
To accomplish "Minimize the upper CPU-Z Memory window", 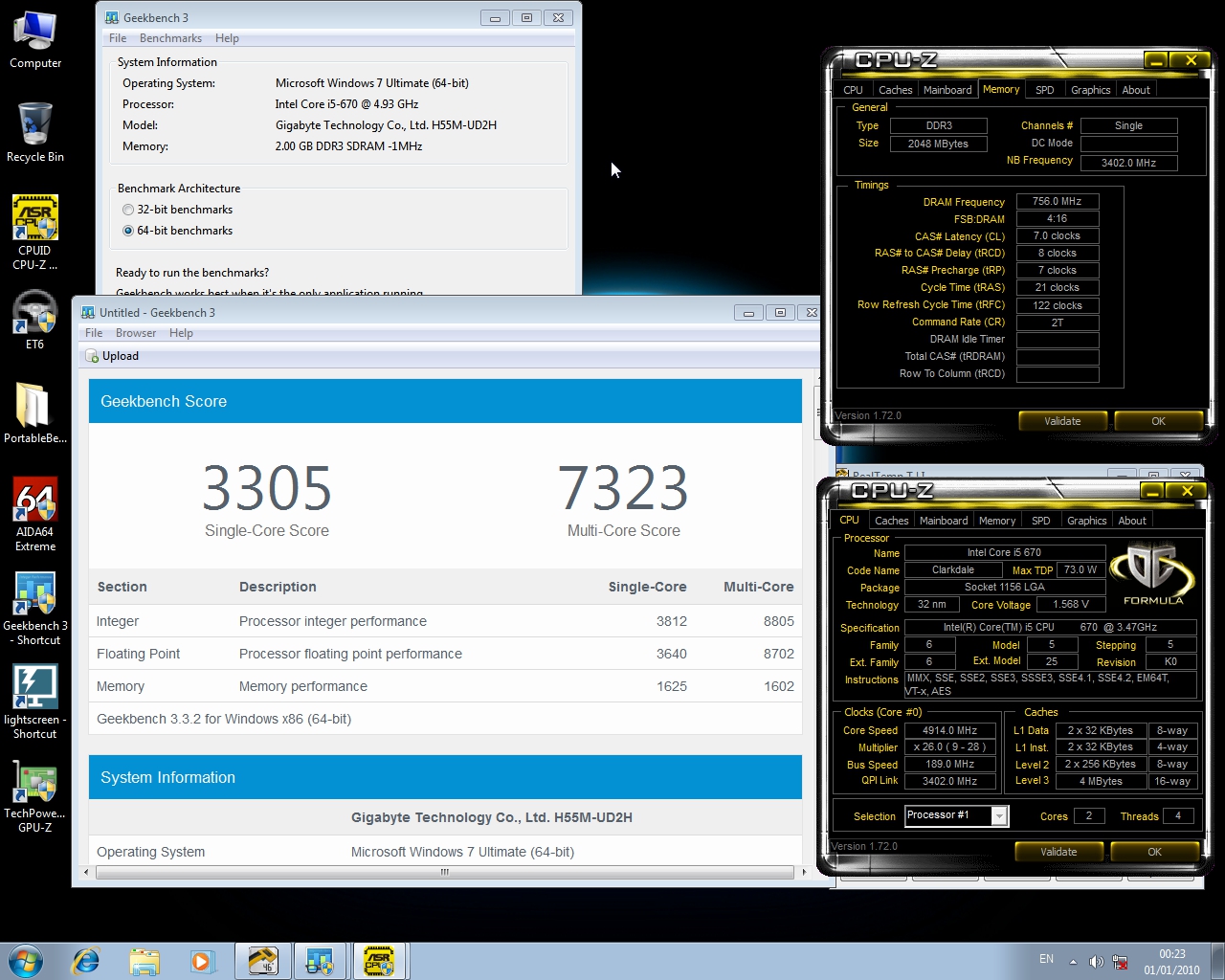I will (x=1156, y=60).
